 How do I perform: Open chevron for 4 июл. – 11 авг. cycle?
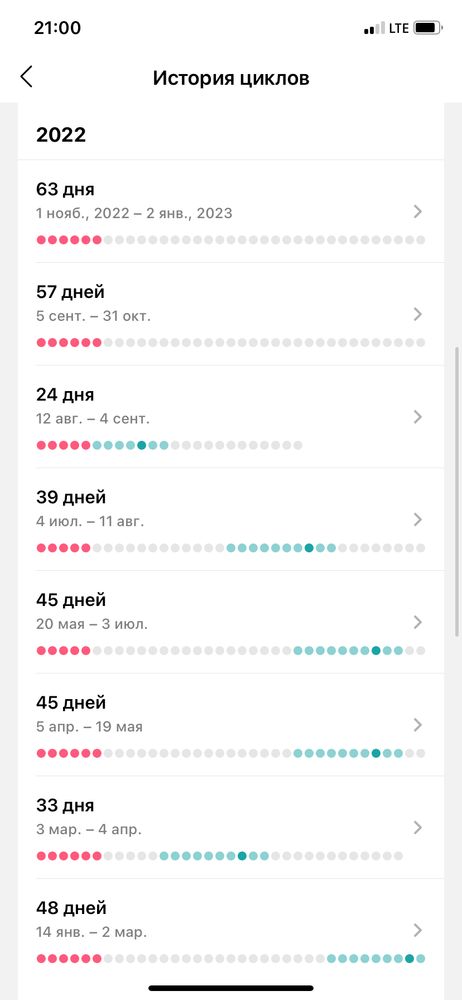(x=418, y=520)
